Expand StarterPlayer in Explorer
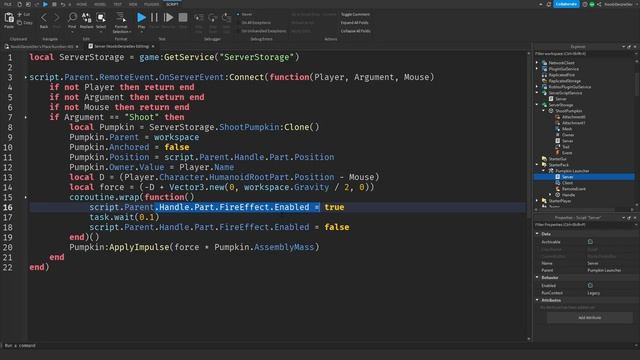Screen dimensions: 640x360 point(537,201)
